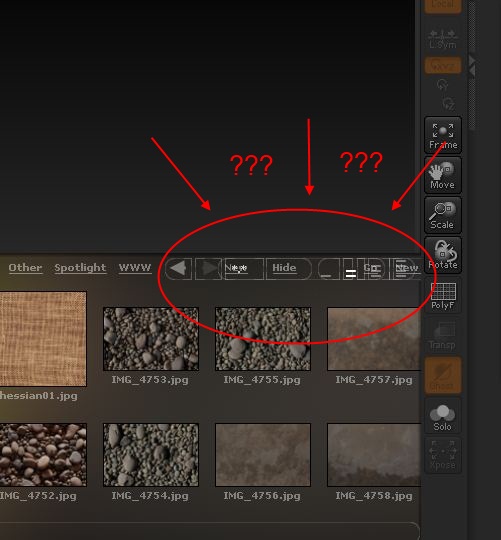Select the Move canvas tool
Viewport: 501px width, 540px height.
pos(443,175)
